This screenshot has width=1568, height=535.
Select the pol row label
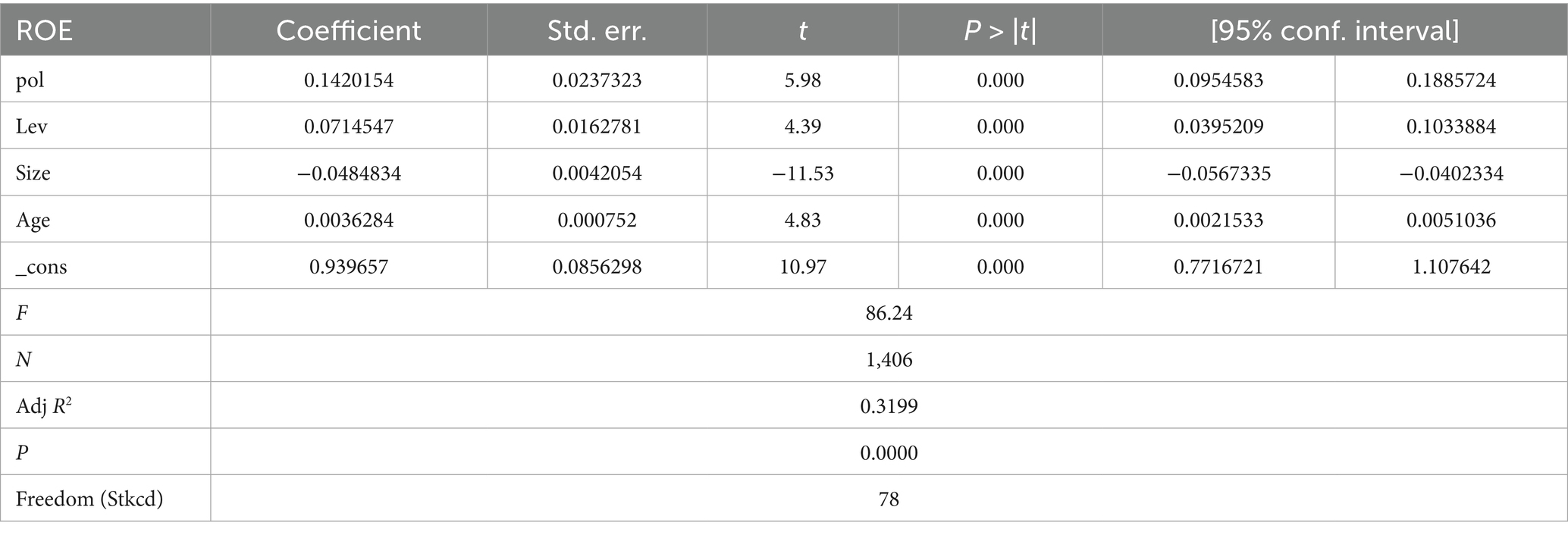click(x=30, y=80)
